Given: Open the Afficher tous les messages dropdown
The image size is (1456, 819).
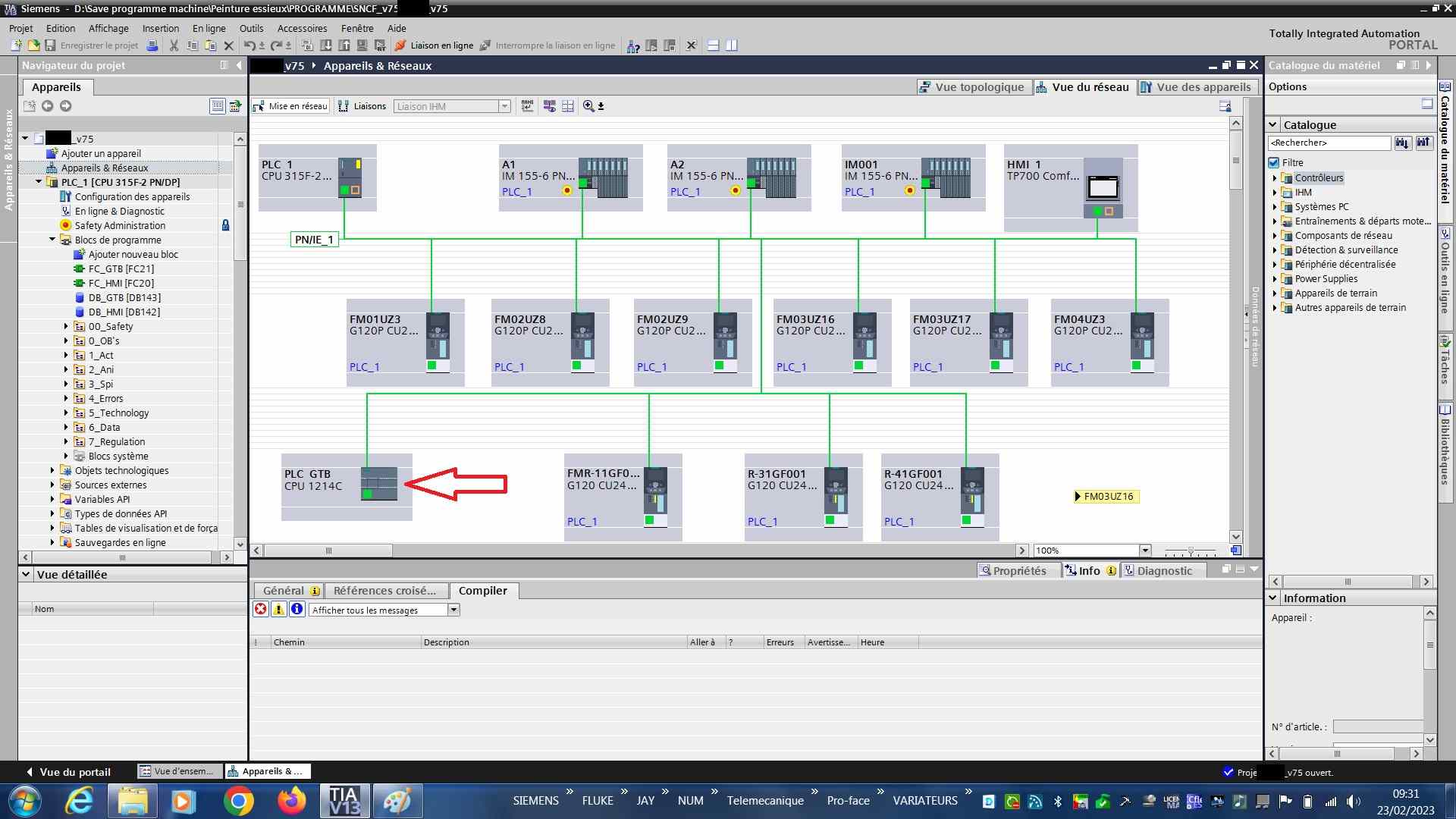Looking at the screenshot, I should click(x=453, y=610).
